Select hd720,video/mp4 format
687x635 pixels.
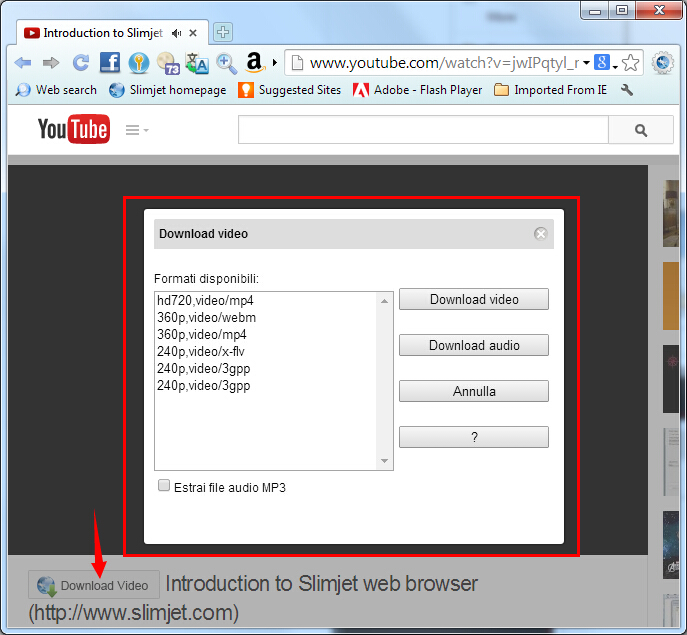pyautogui.click(x=265, y=301)
